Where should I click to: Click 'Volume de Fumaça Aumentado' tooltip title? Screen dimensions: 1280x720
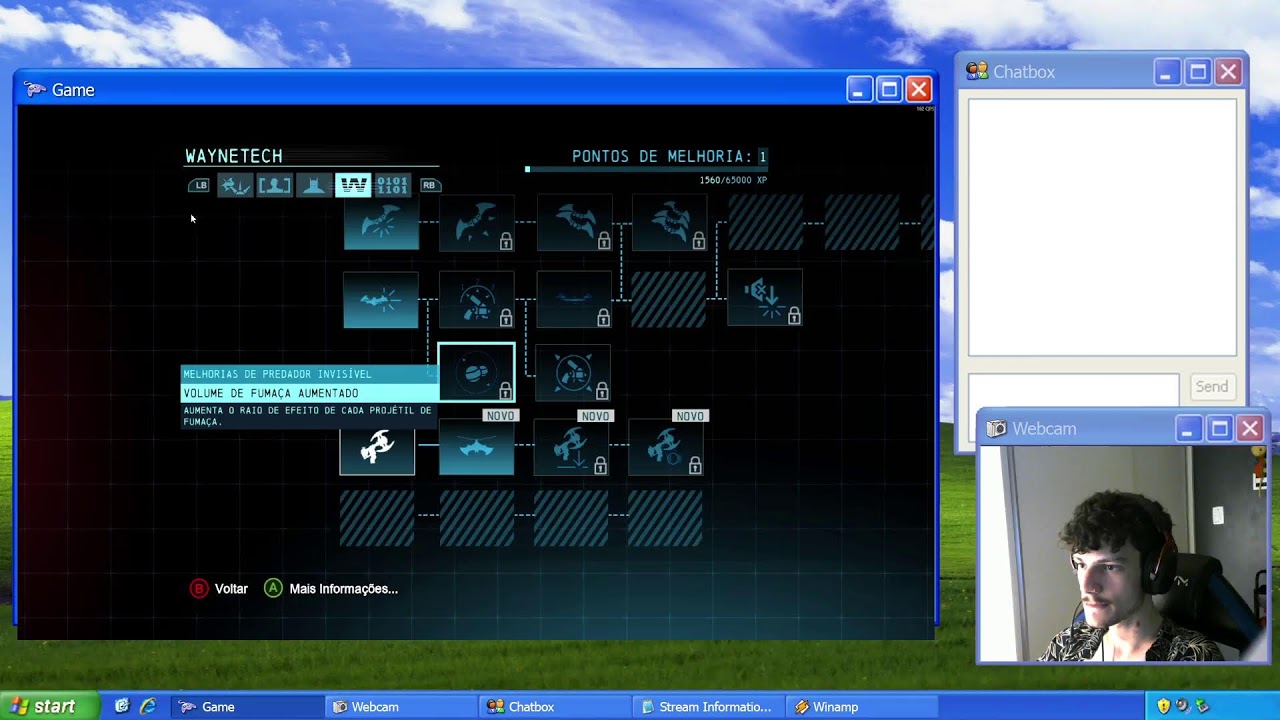point(271,393)
